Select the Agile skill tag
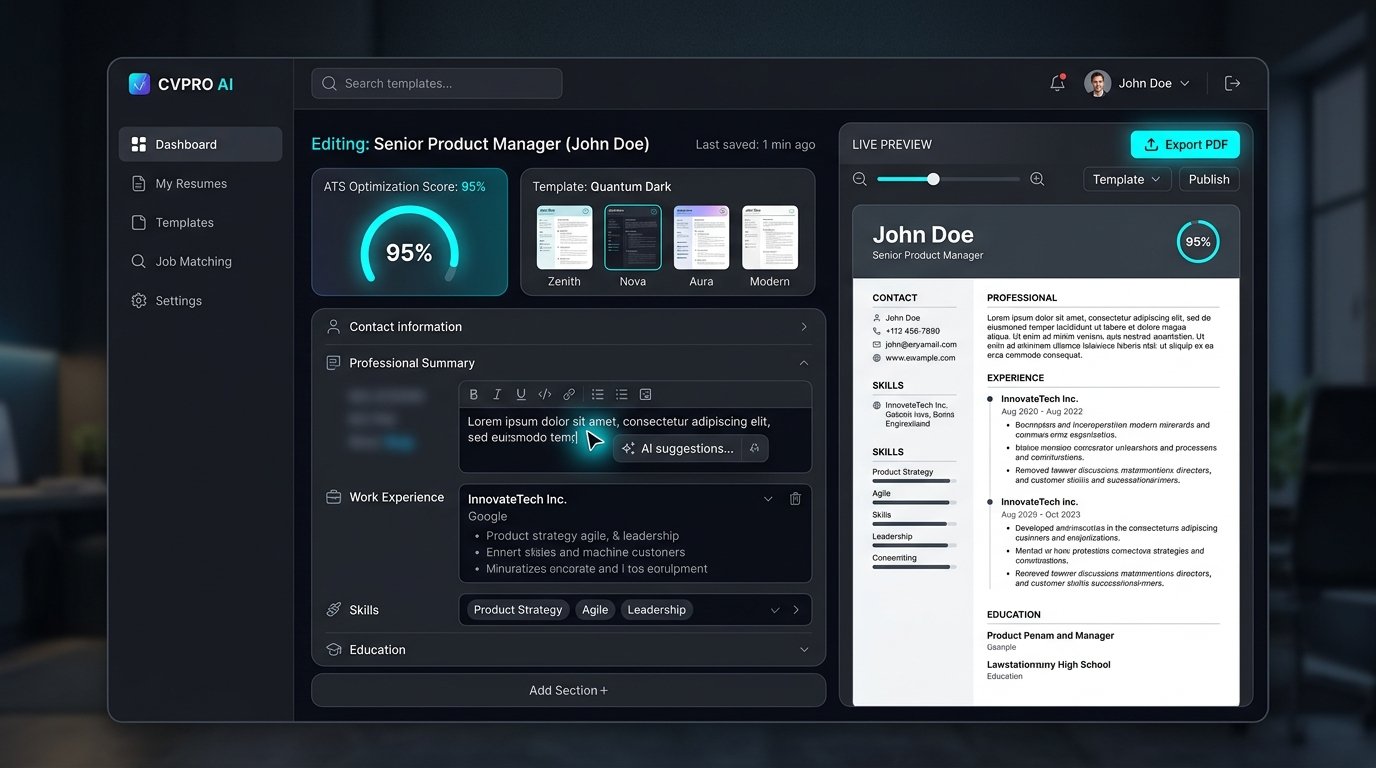The height and width of the screenshot is (768, 1376). click(595, 610)
